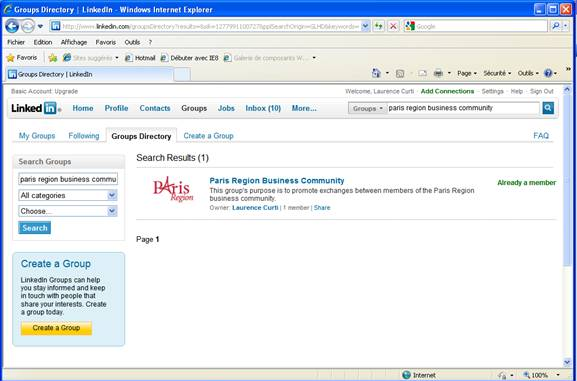Click the Search Groups keyword field
This screenshot has width=577, height=381.
[68, 179]
